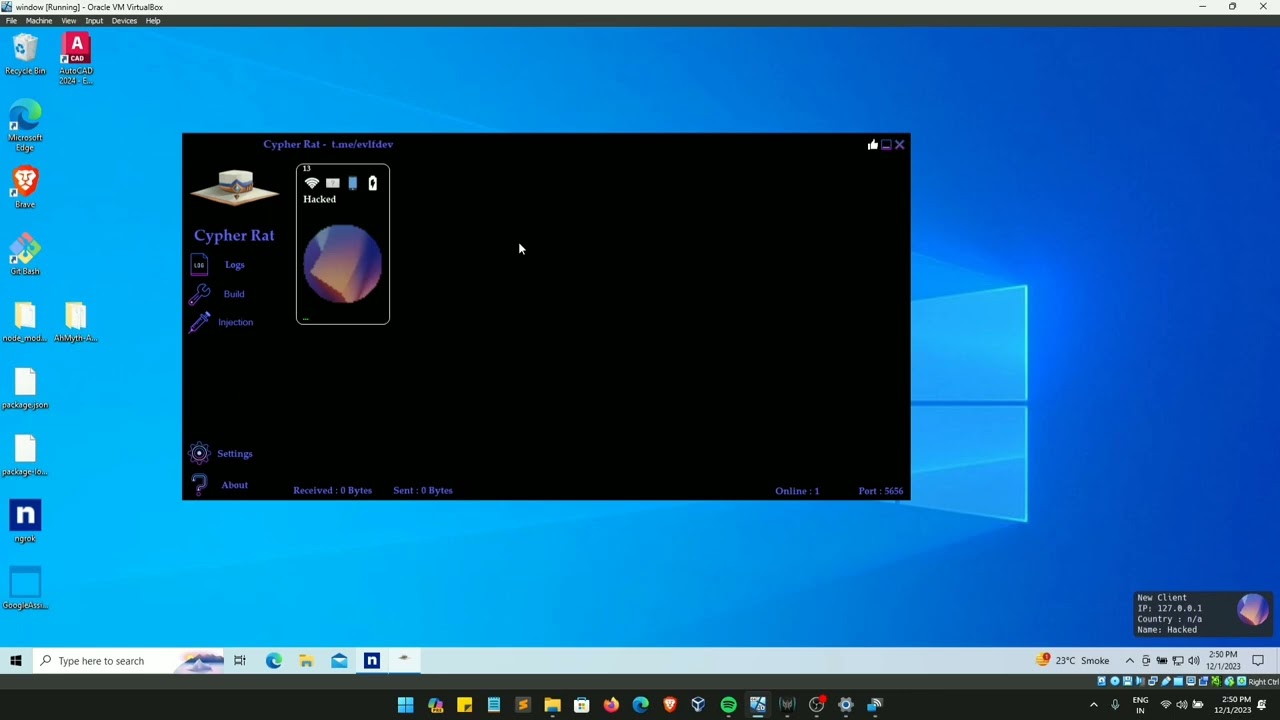Screen dimensions: 1280x720
Task: Click the Injection syringe icon
Action: (x=200, y=322)
